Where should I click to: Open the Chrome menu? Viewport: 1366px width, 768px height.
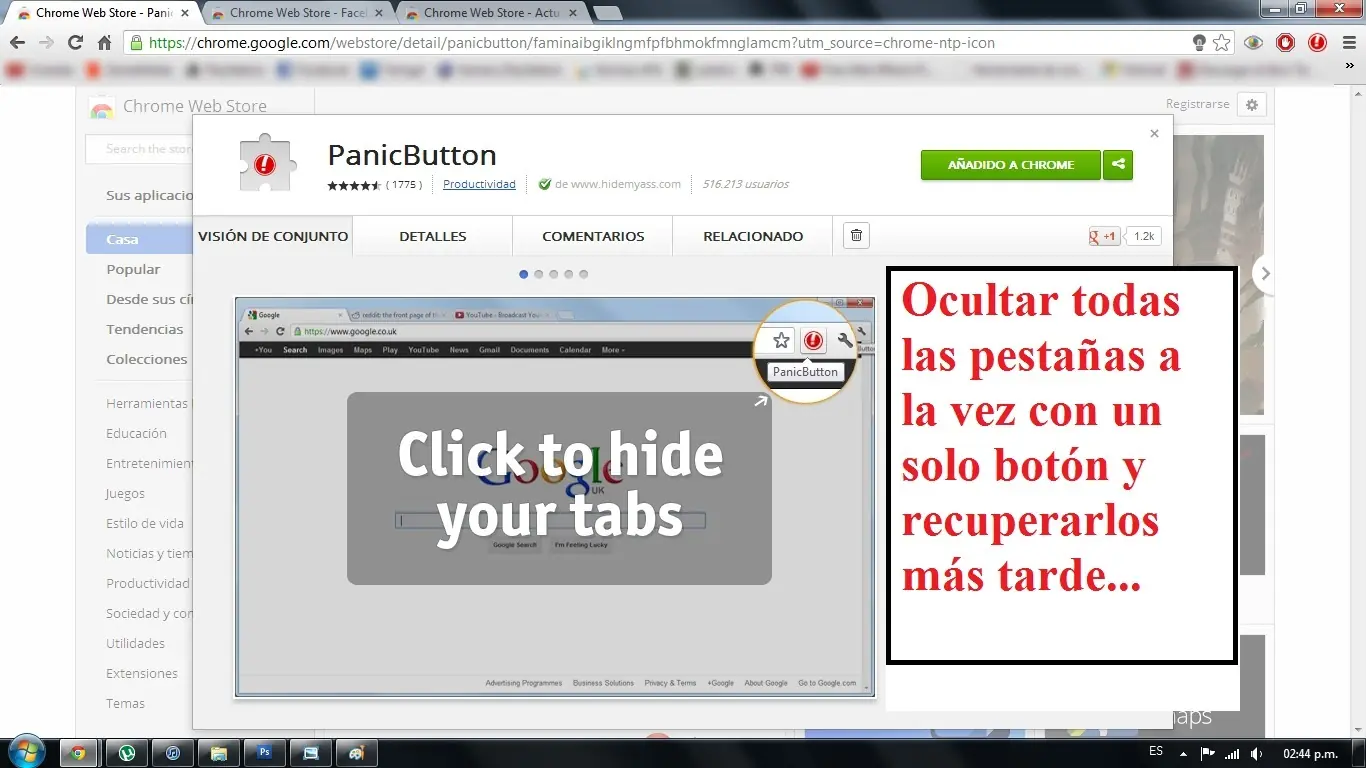(x=1349, y=43)
